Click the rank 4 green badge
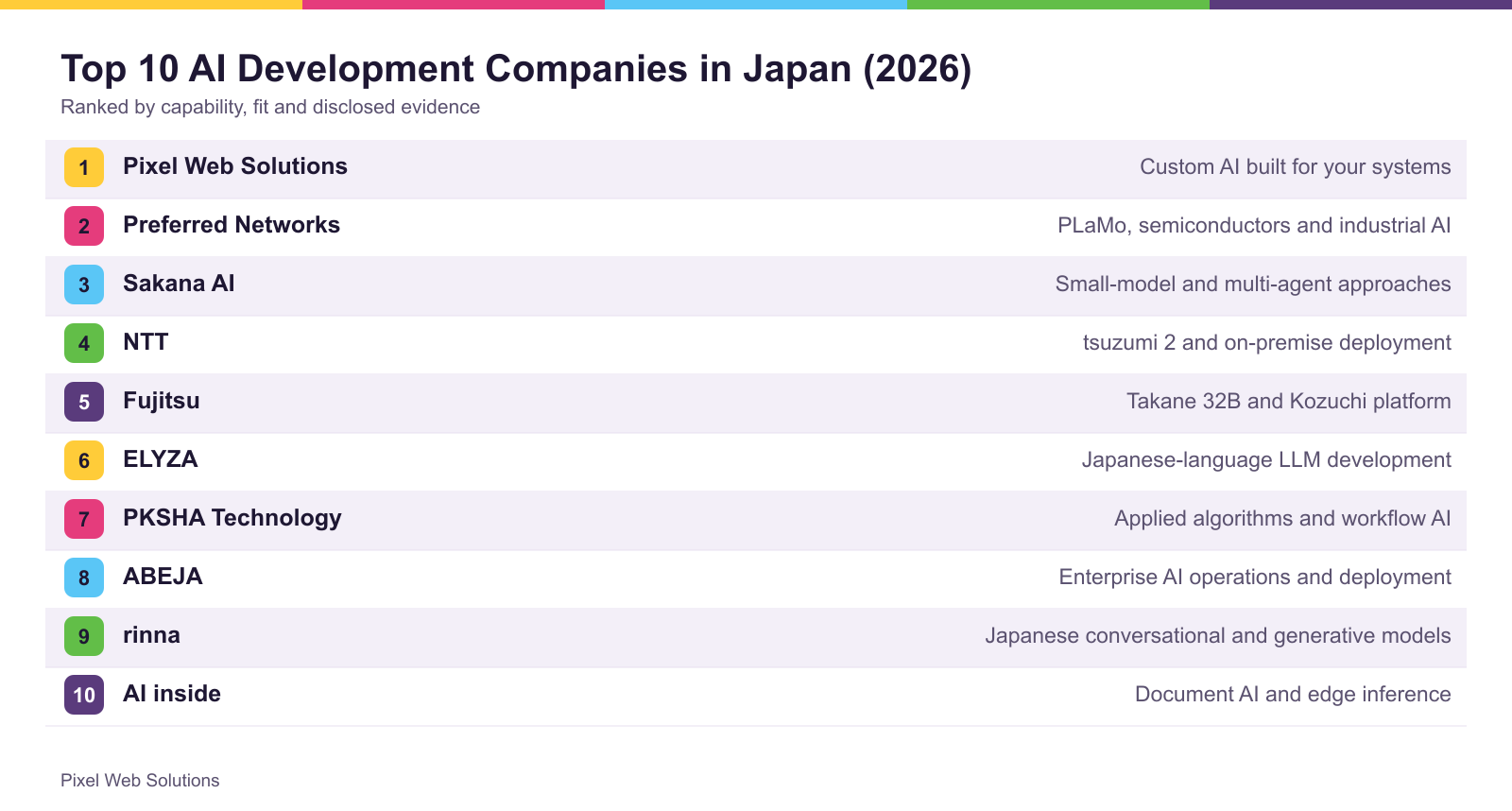1512x811 pixels. tap(84, 343)
